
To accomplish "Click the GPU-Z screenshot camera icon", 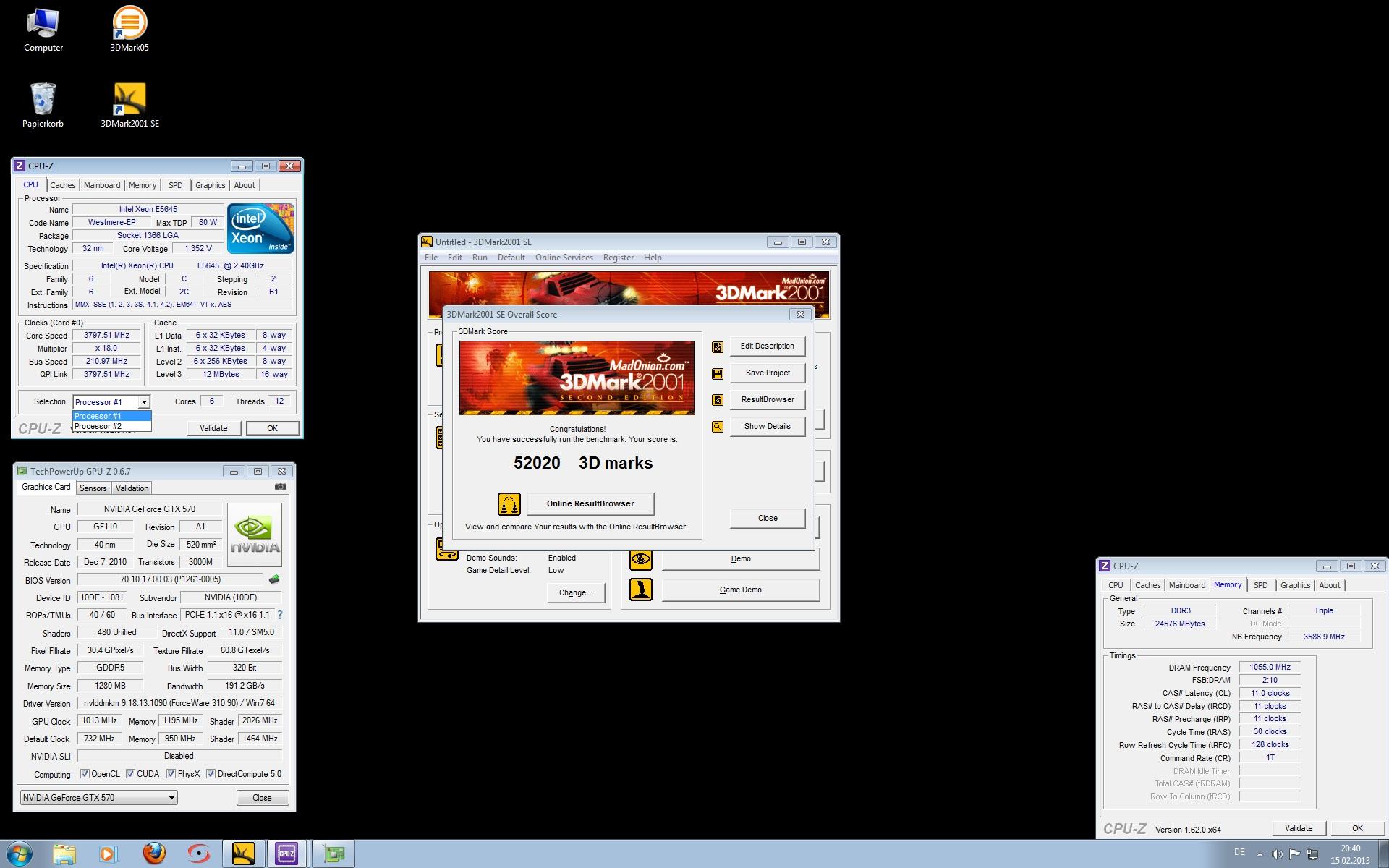I will point(281,487).
